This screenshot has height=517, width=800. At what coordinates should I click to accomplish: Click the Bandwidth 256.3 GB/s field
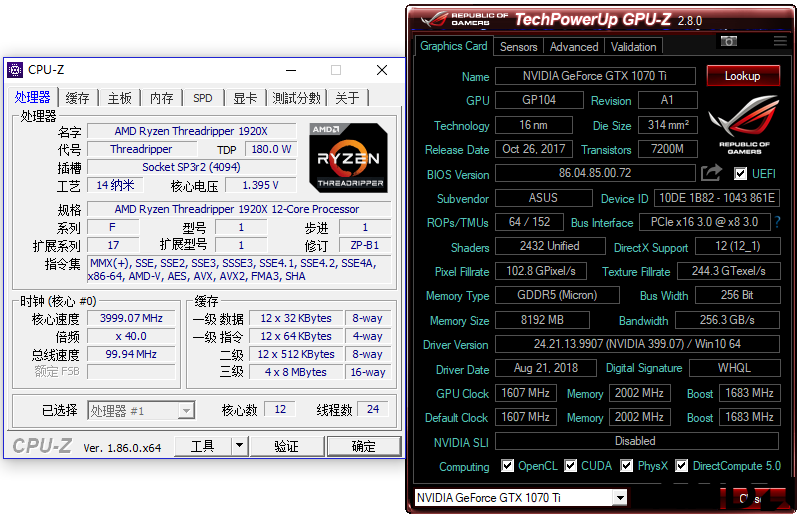click(x=727, y=320)
